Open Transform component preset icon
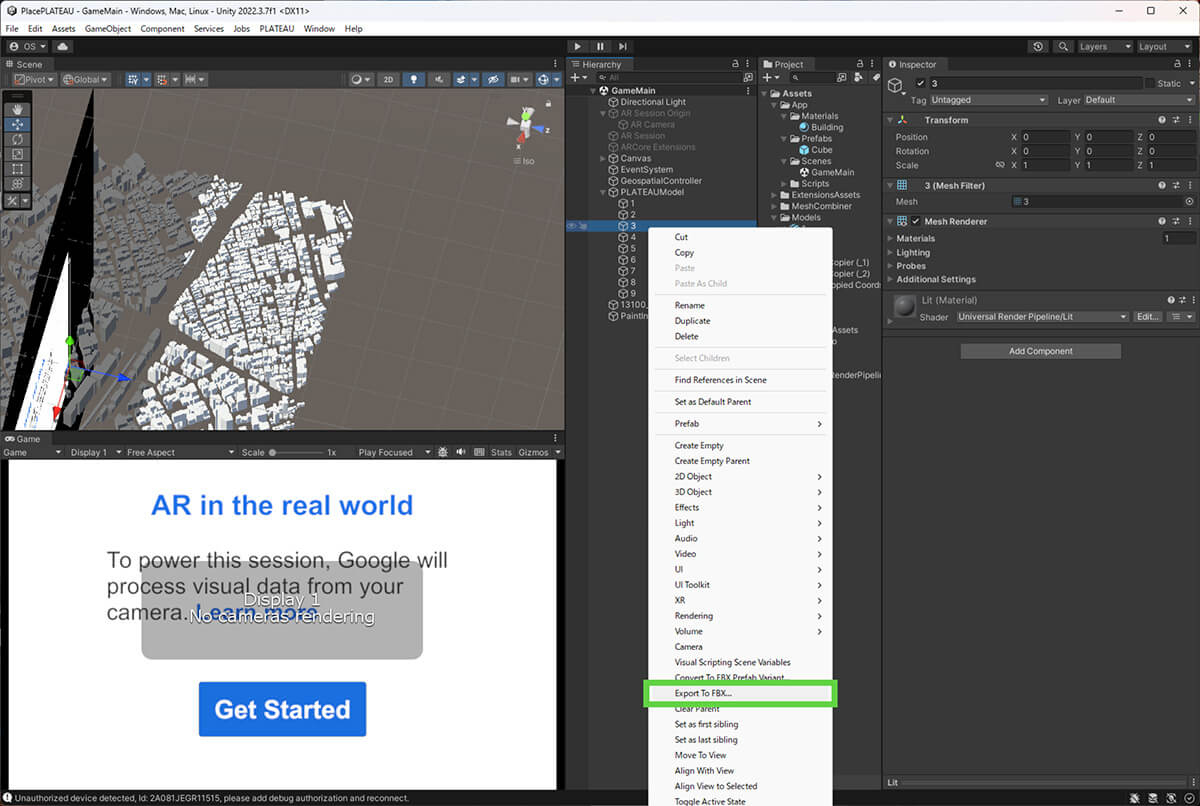 (1176, 120)
